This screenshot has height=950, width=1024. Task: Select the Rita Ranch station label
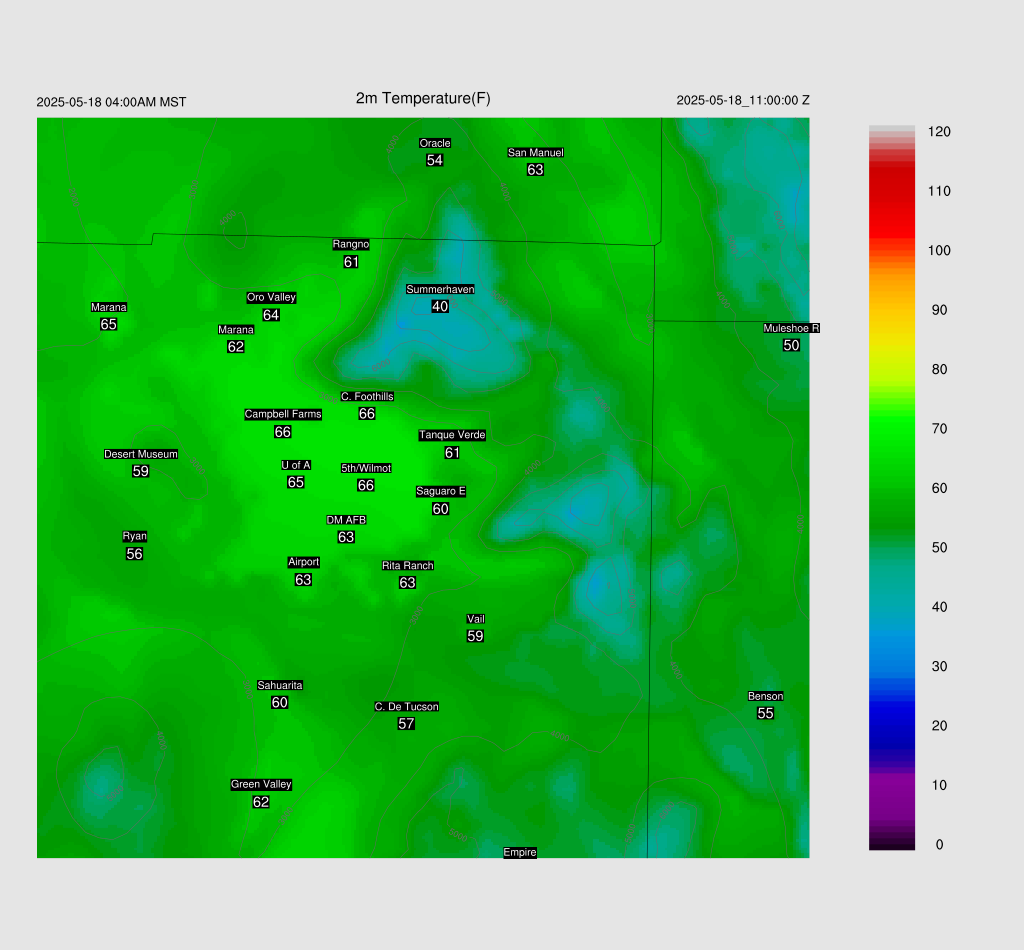pyautogui.click(x=408, y=565)
